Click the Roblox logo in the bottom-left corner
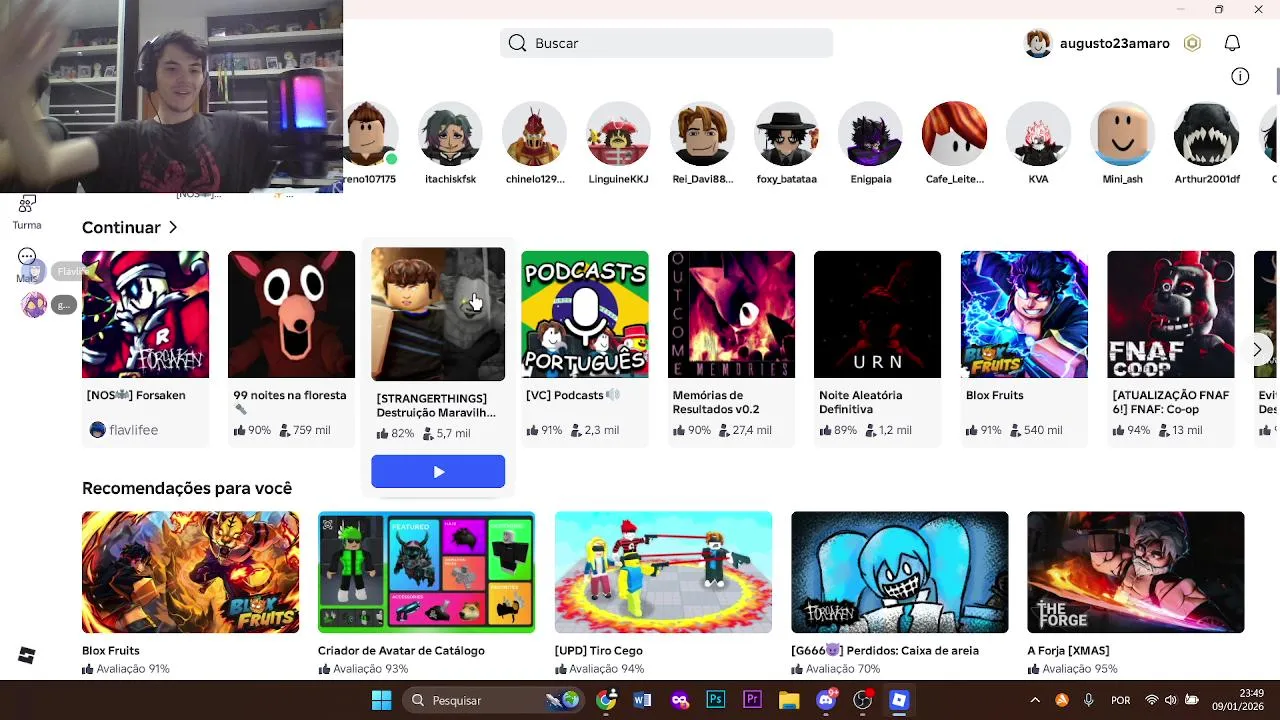This screenshot has height=720, width=1280. [27, 655]
